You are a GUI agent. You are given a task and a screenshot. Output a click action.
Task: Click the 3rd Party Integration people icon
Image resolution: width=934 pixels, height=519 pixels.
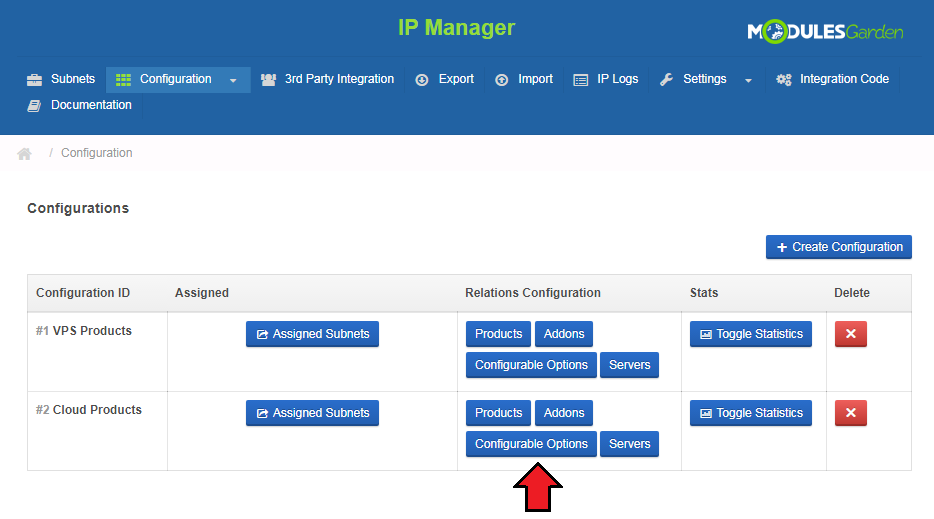pyautogui.click(x=269, y=80)
